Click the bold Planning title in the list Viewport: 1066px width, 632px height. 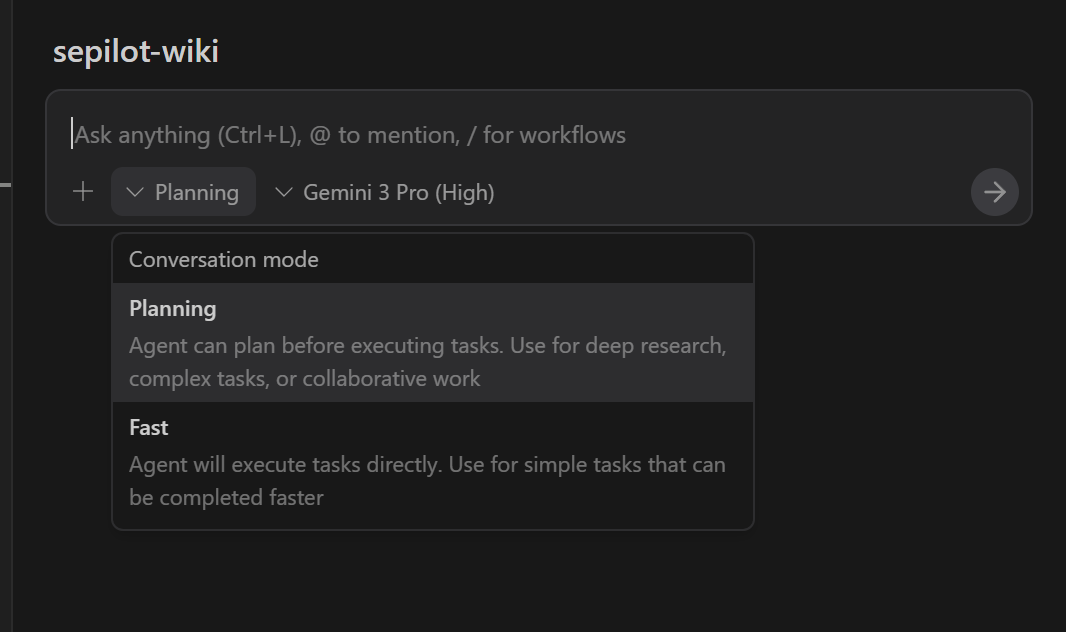click(x=173, y=309)
